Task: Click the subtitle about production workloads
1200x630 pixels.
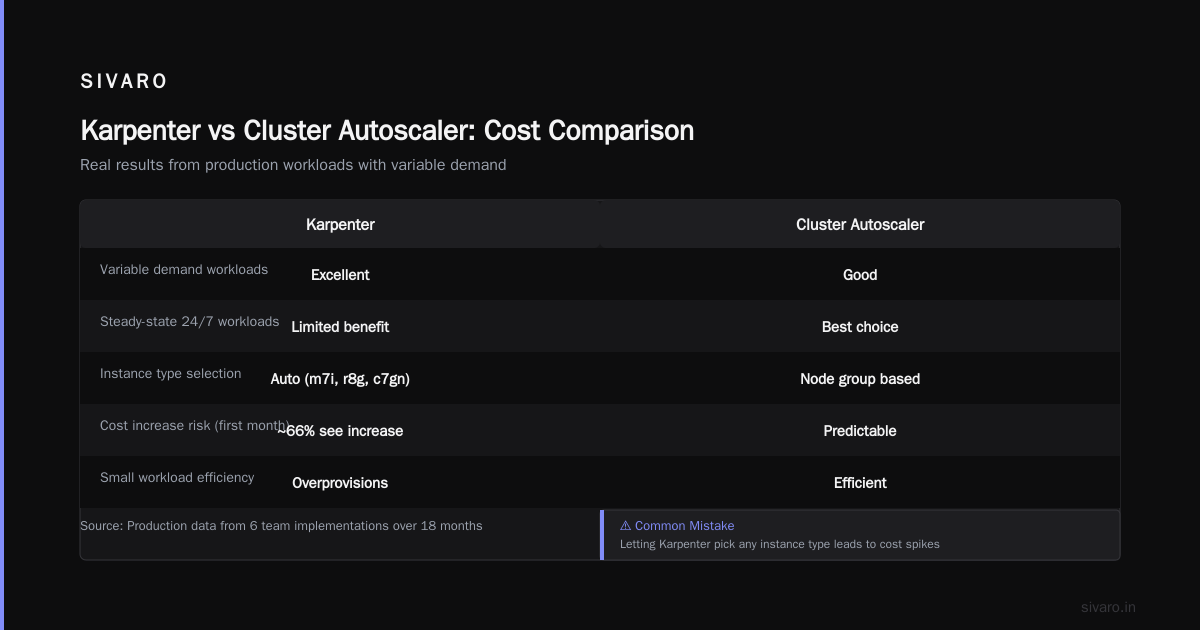Action: (293, 165)
